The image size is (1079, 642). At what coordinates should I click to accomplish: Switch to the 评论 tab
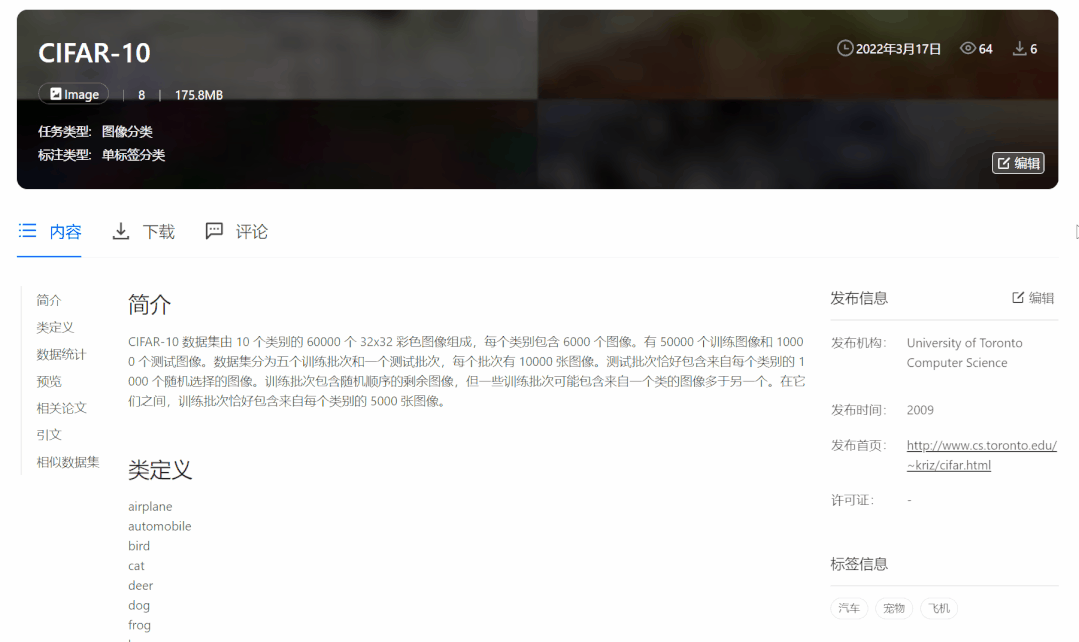pyautogui.click(x=237, y=232)
